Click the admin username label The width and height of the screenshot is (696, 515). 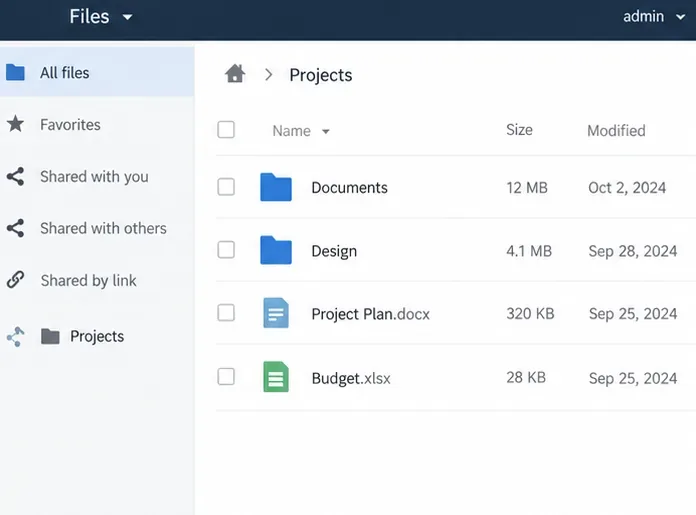(644, 16)
